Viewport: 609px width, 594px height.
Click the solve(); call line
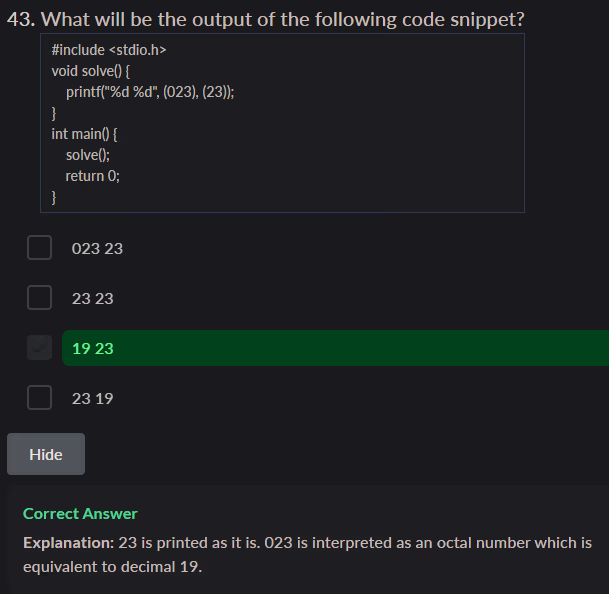[87, 154]
